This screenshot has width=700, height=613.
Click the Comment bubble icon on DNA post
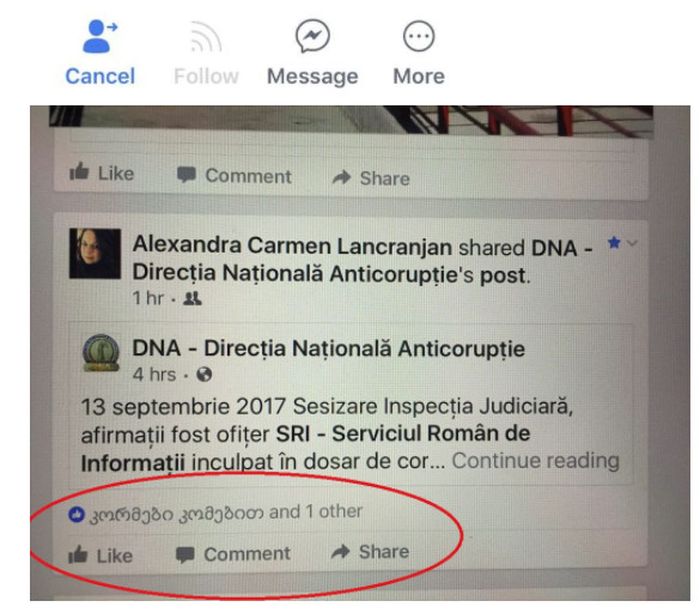[185, 555]
